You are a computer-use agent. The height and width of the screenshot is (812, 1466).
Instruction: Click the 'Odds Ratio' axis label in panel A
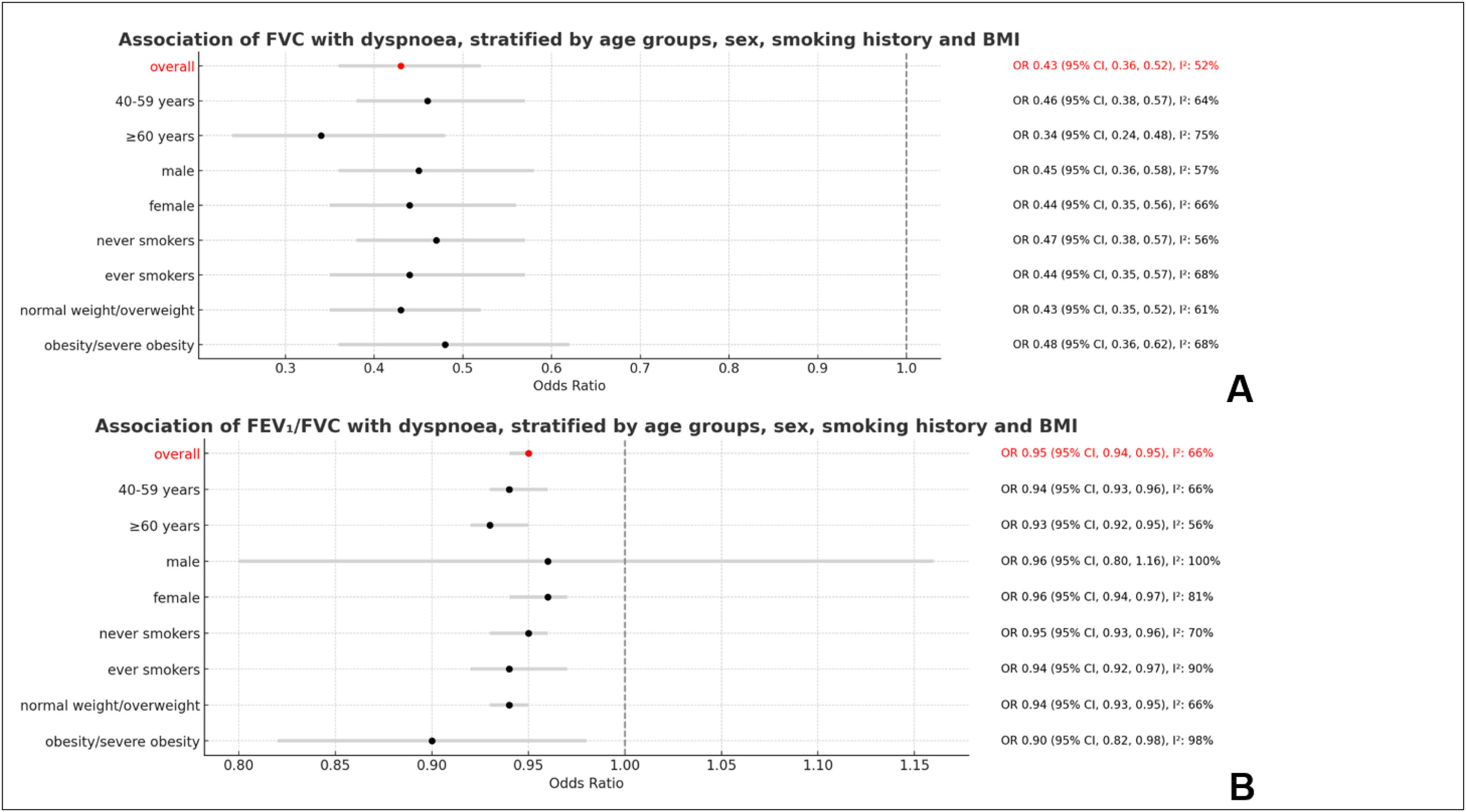click(x=568, y=386)
